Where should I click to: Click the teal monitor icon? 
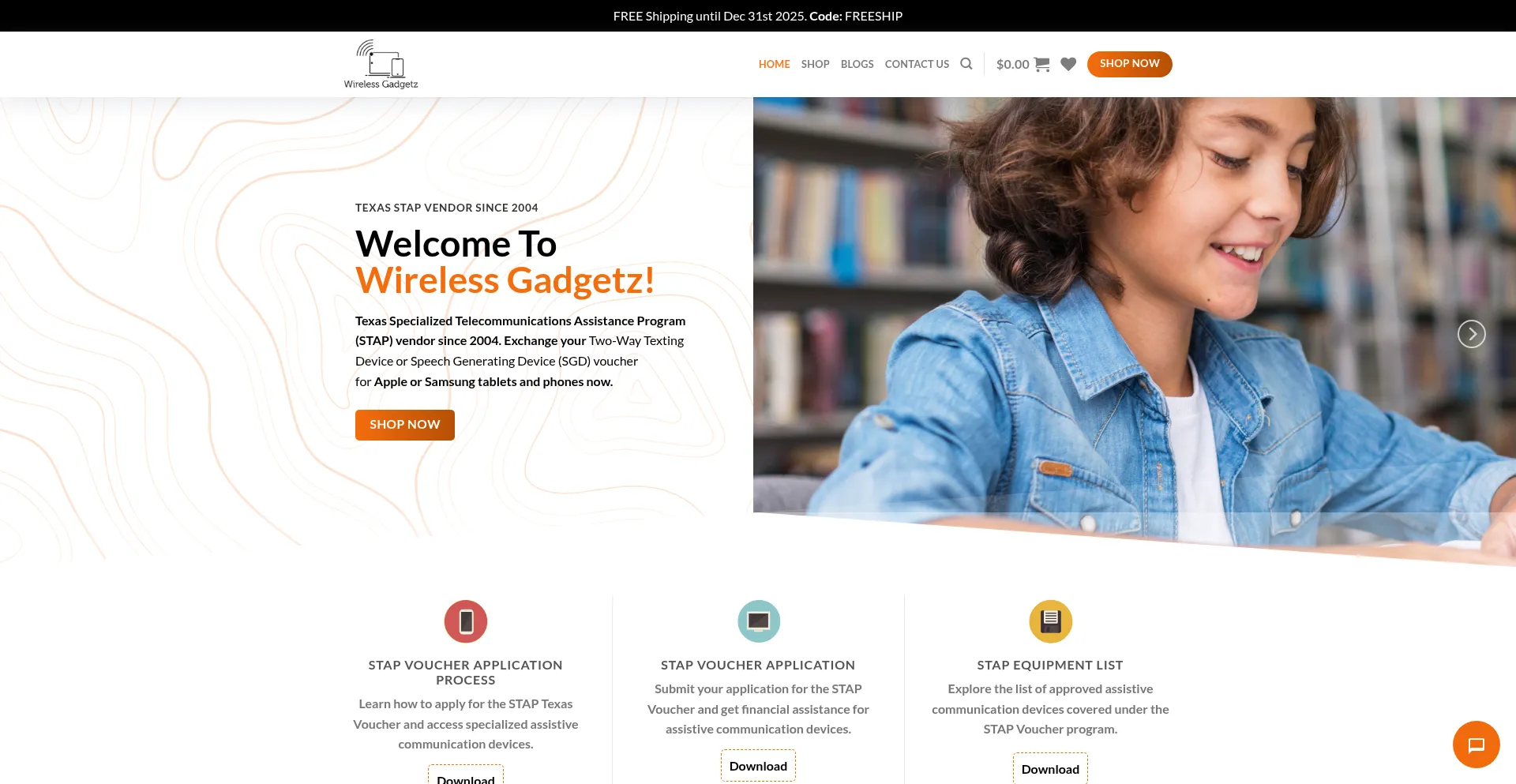pyautogui.click(x=759, y=621)
